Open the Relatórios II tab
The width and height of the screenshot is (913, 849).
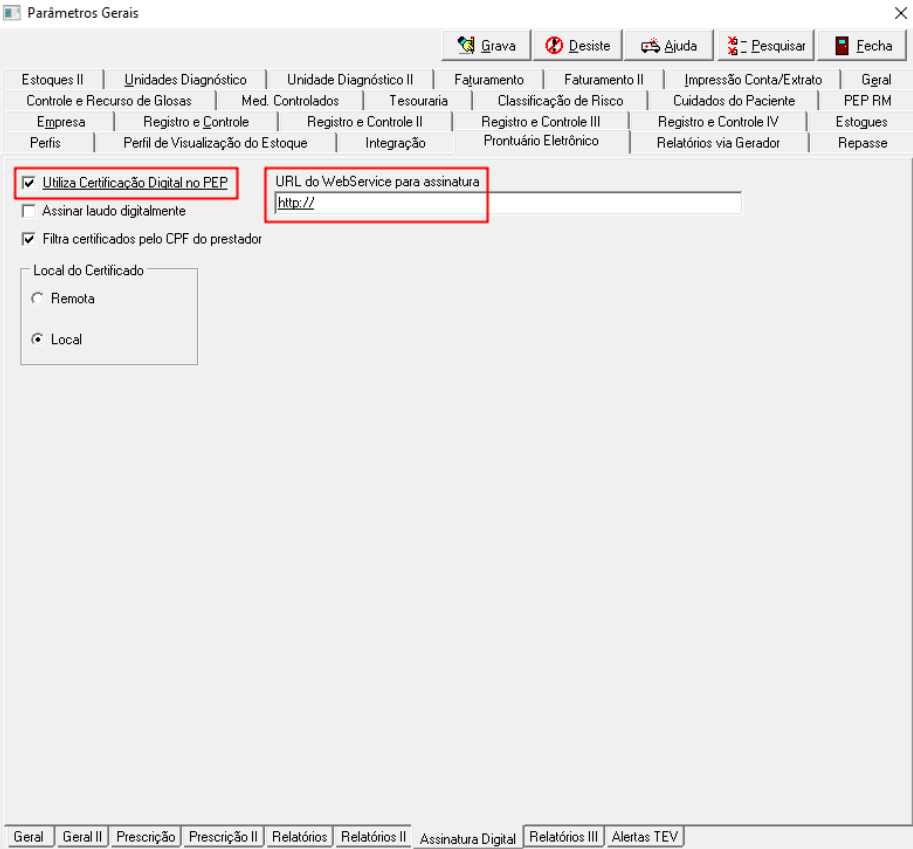(373, 837)
